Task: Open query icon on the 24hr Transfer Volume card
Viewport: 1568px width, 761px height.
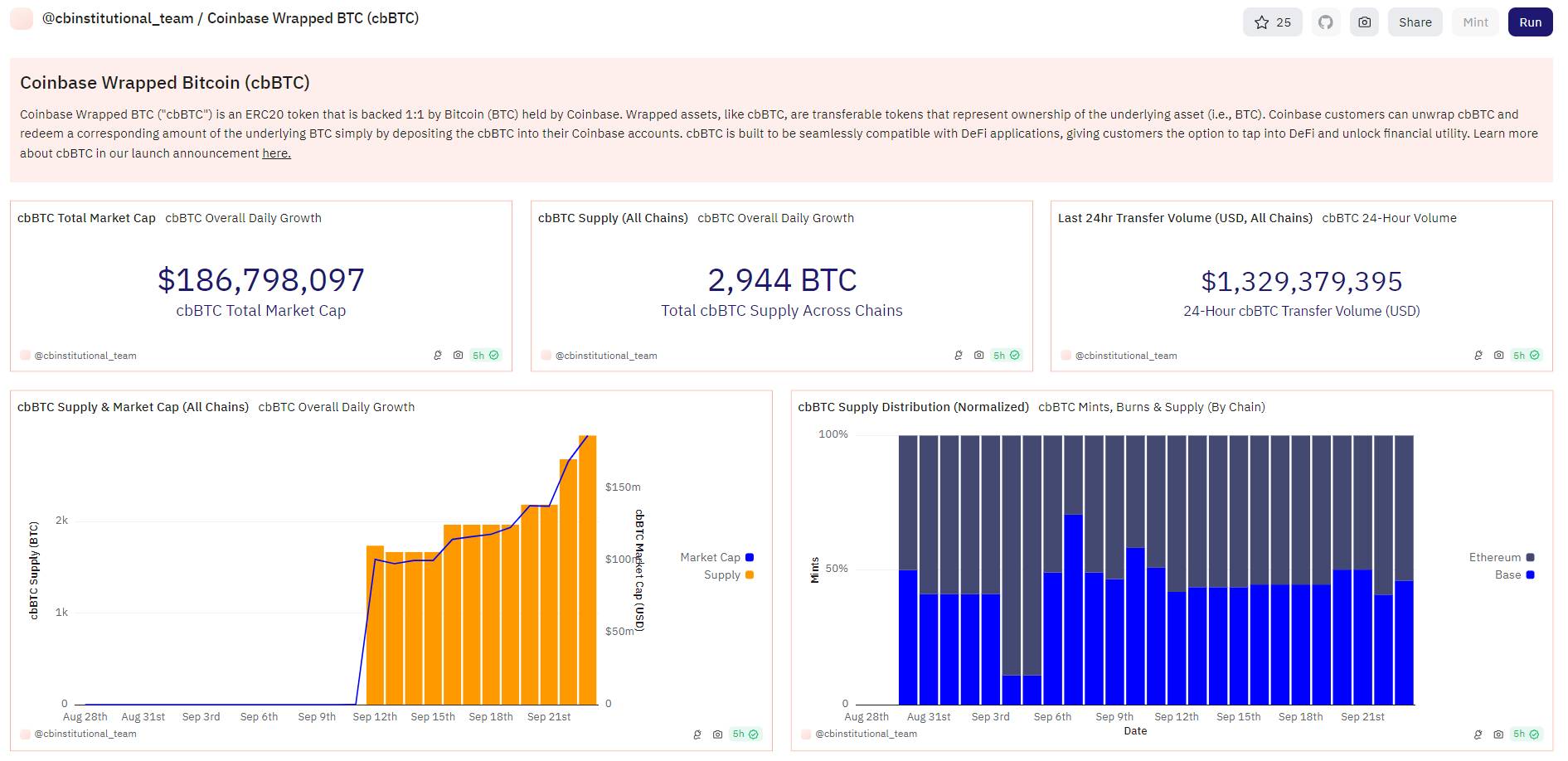Action: [x=1478, y=355]
